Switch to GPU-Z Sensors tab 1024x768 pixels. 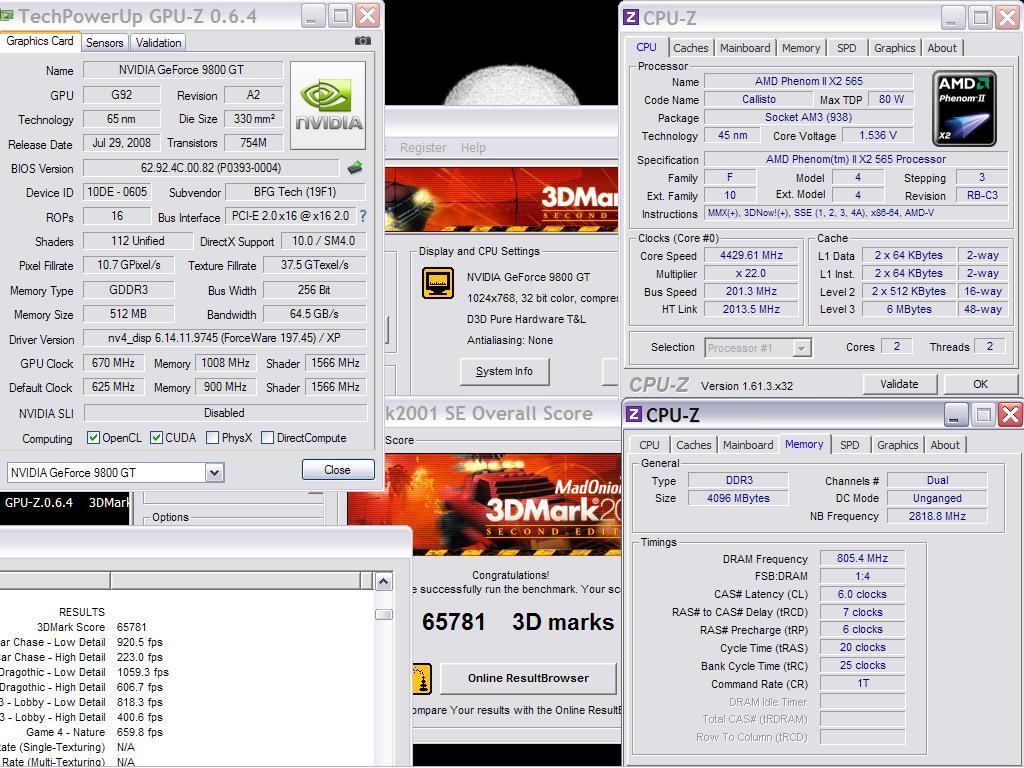point(104,42)
